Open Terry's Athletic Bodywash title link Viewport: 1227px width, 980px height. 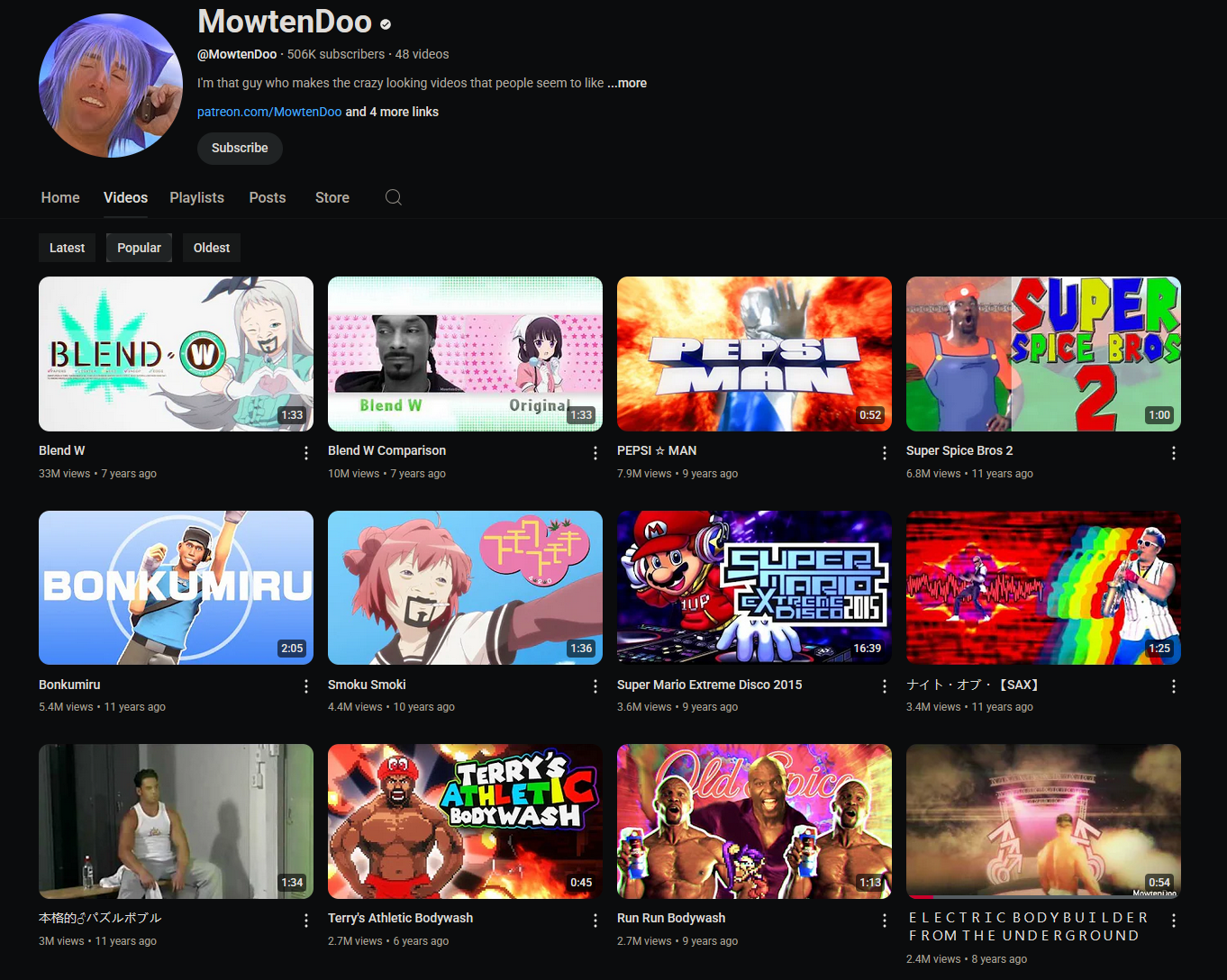400,918
